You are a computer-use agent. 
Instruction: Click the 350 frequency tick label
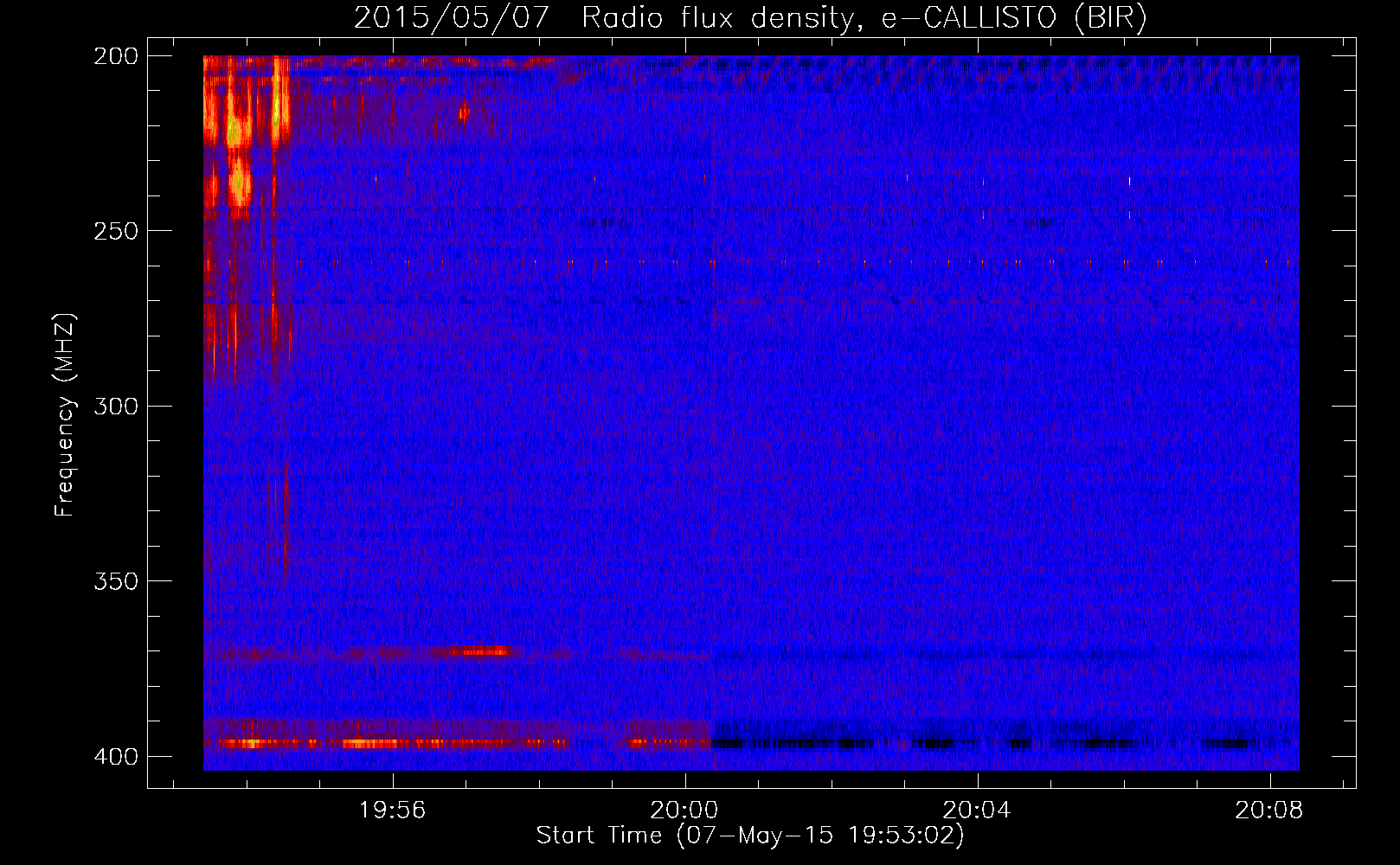click(x=115, y=580)
